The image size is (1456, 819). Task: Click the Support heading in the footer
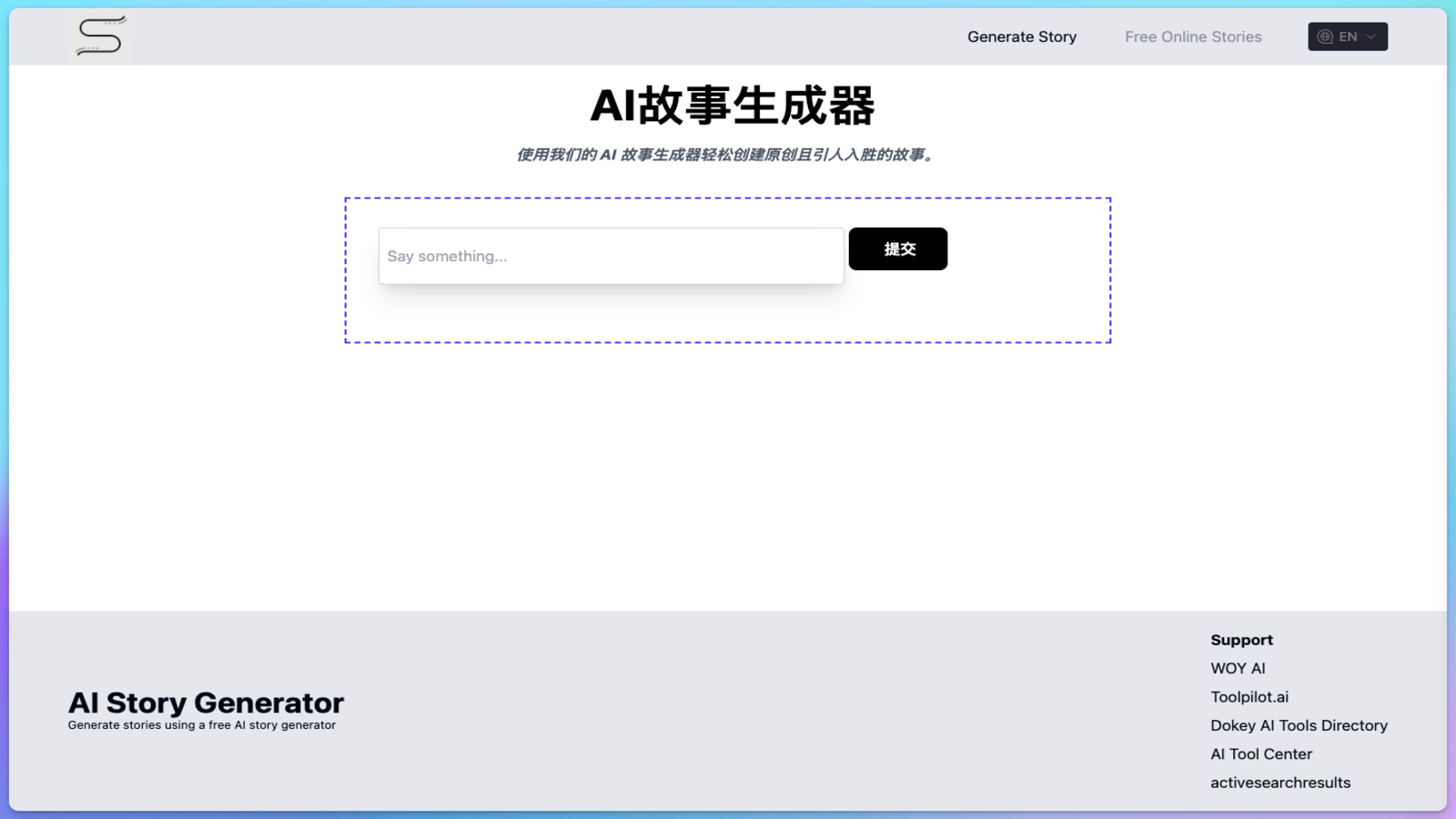1241,640
